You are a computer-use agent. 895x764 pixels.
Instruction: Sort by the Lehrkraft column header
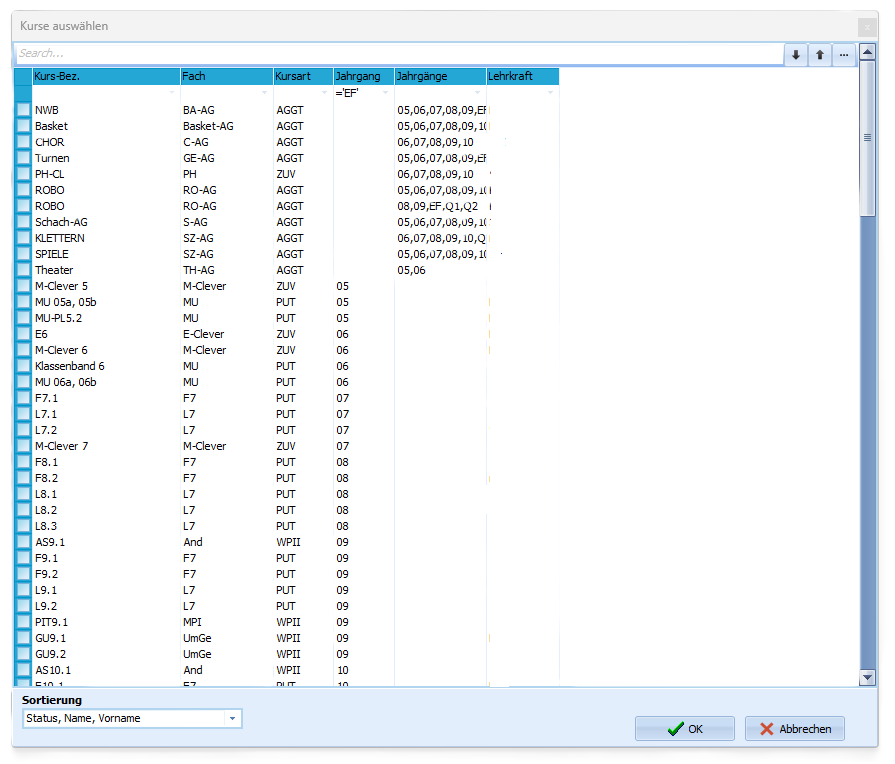[x=523, y=76]
